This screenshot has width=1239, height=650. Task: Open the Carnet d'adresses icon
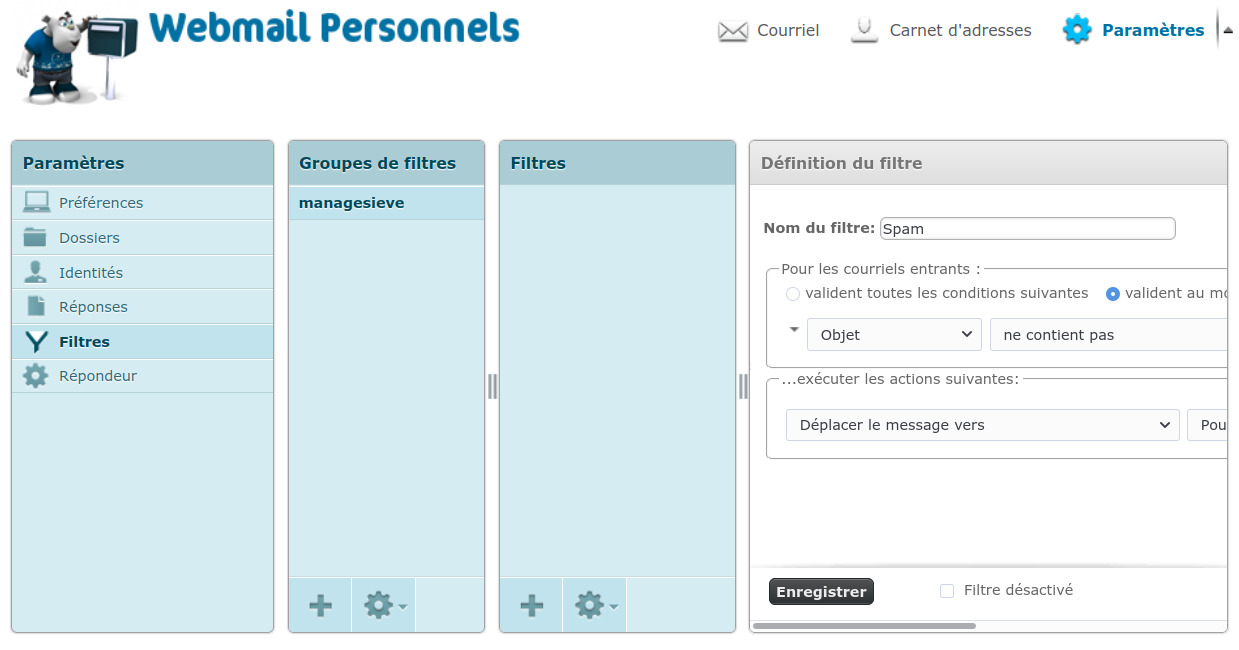864,31
